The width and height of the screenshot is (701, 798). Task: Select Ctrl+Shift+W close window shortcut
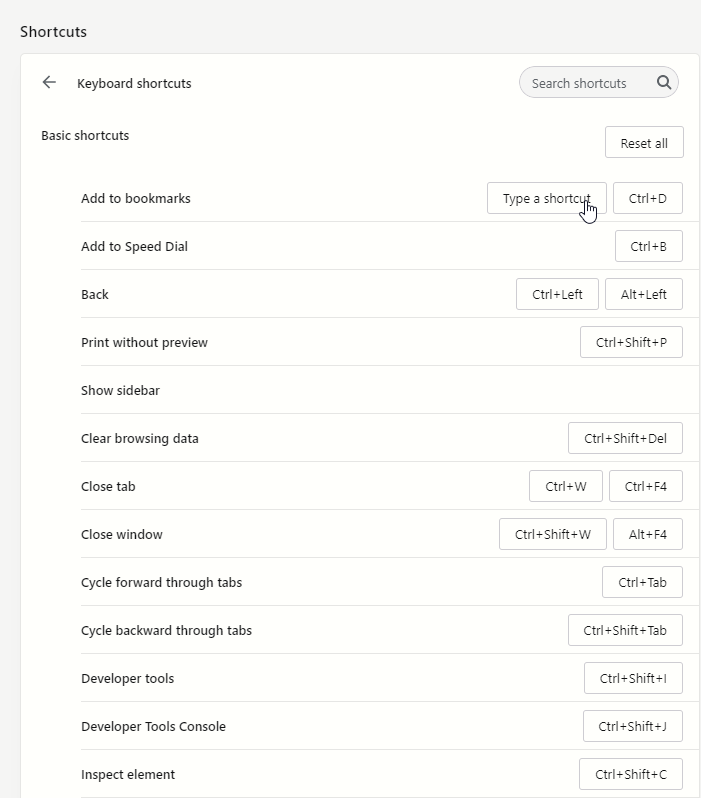(x=553, y=534)
